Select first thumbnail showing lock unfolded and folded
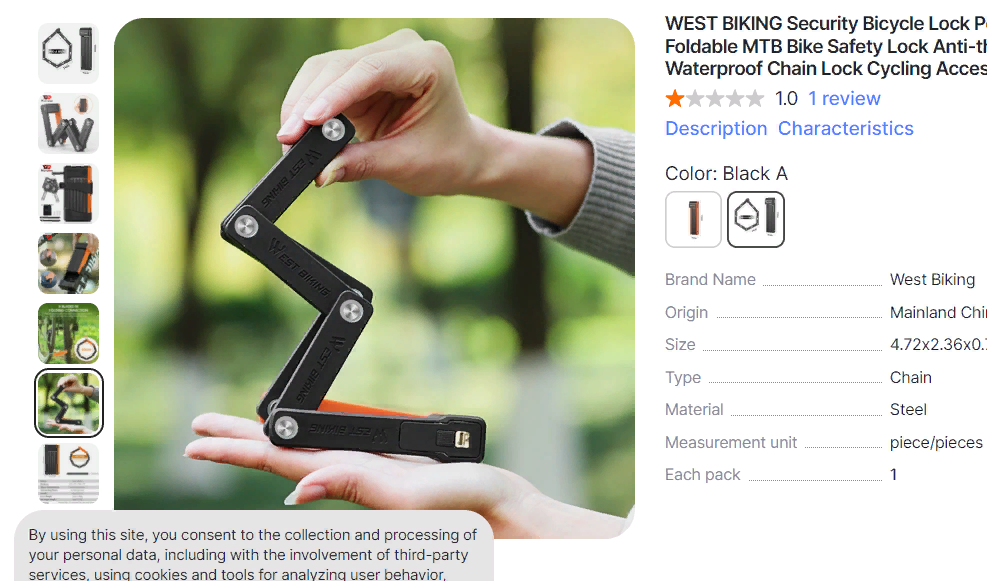 [x=69, y=54]
